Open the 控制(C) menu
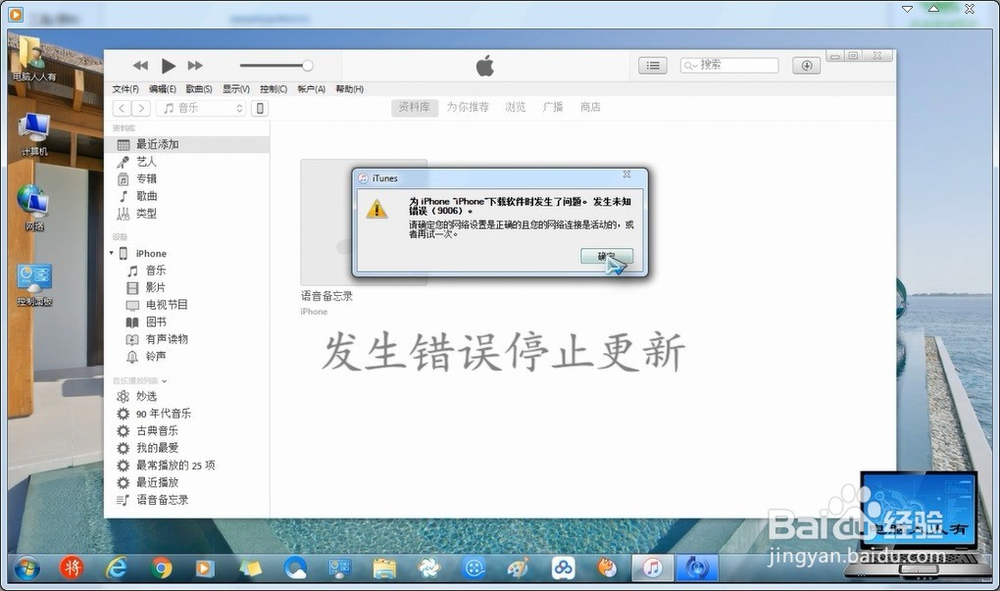Image resolution: width=1000 pixels, height=591 pixels. tap(274, 89)
